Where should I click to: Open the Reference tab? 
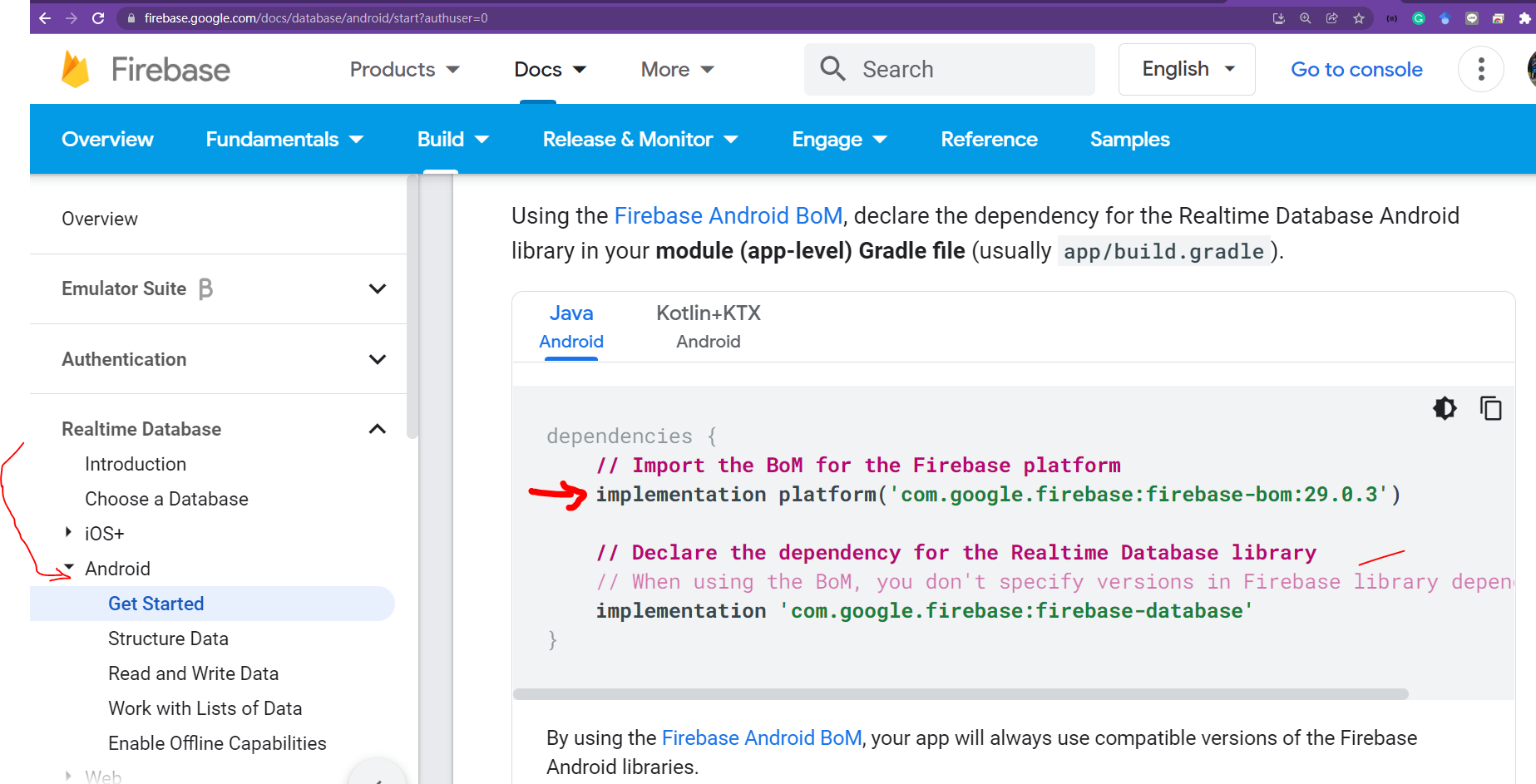click(989, 139)
